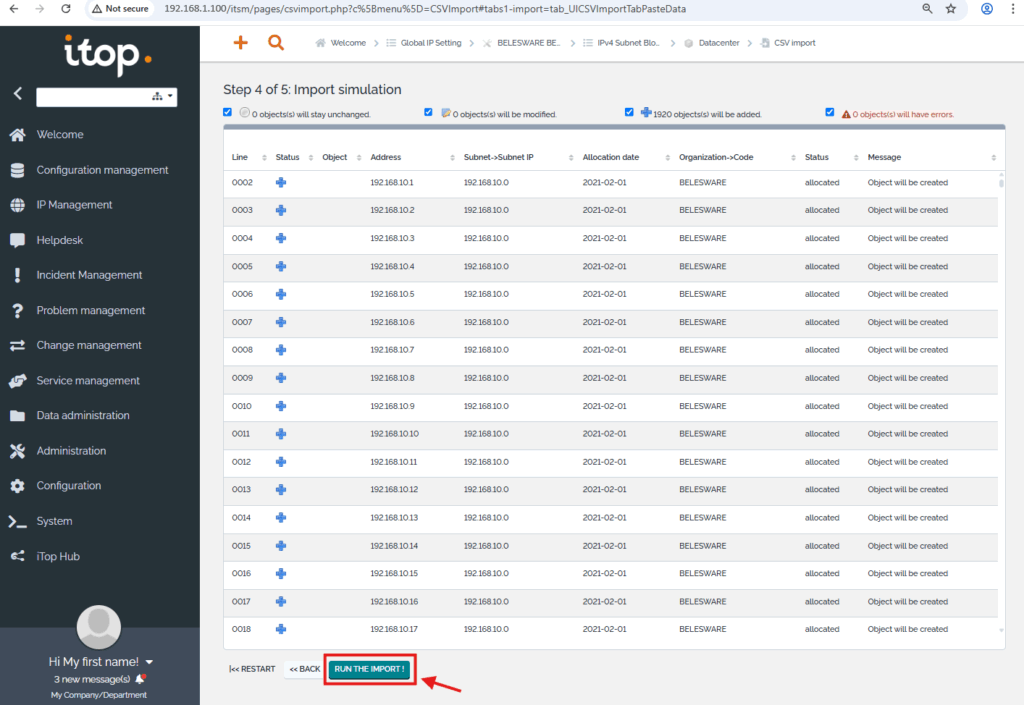
Task: Toggle the objects will be added checkbox
Action: 629,112
